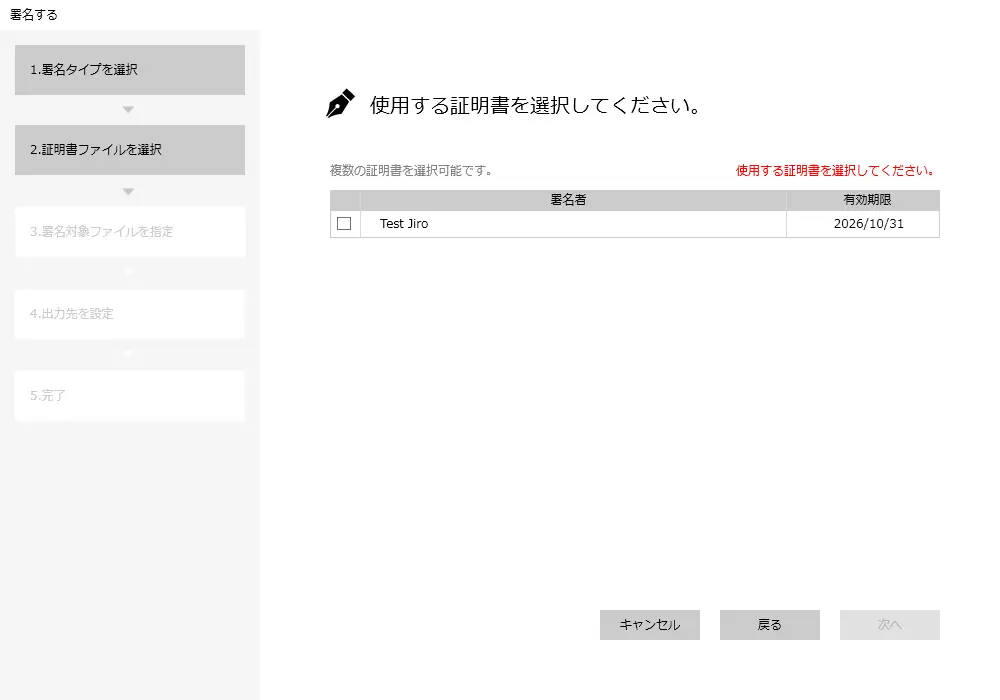Click the arrow below step 1
Screen dimensions: 1000x700
(x=128, y=110)
